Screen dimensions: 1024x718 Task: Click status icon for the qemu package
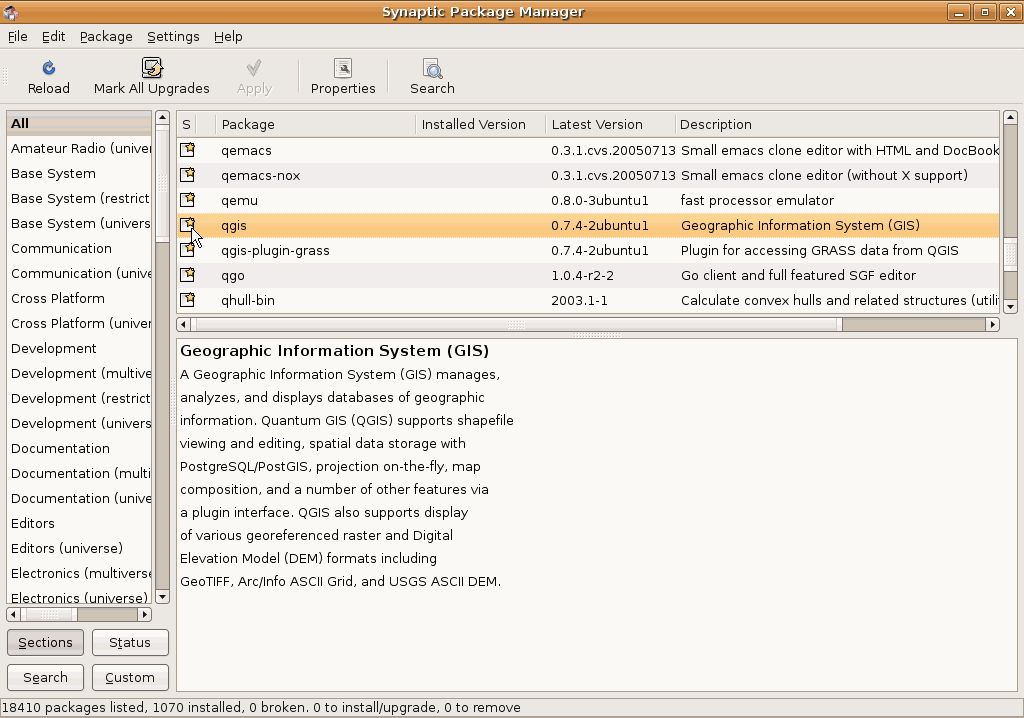click(187, 199)
